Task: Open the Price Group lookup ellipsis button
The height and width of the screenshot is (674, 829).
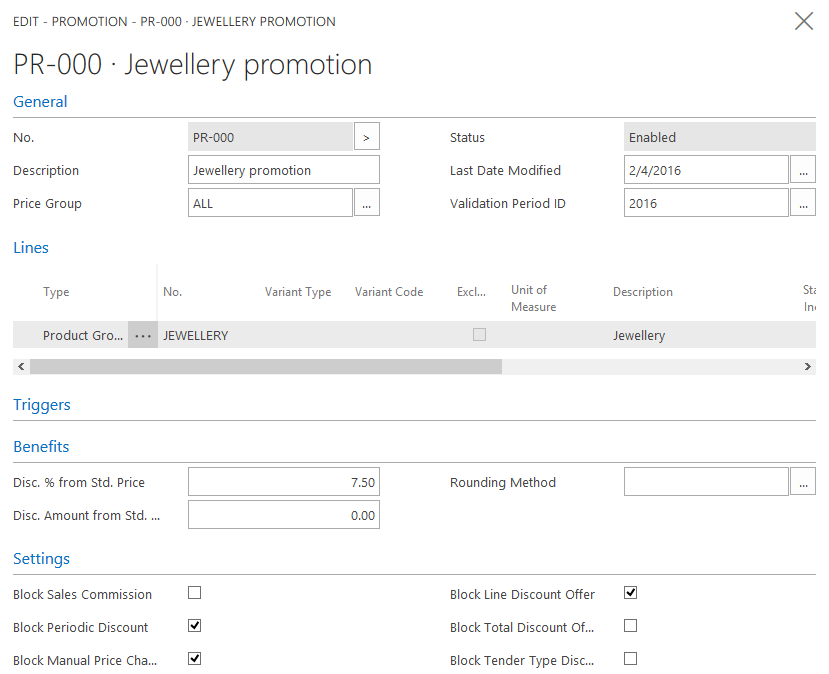Action: [x=367, y=203]
